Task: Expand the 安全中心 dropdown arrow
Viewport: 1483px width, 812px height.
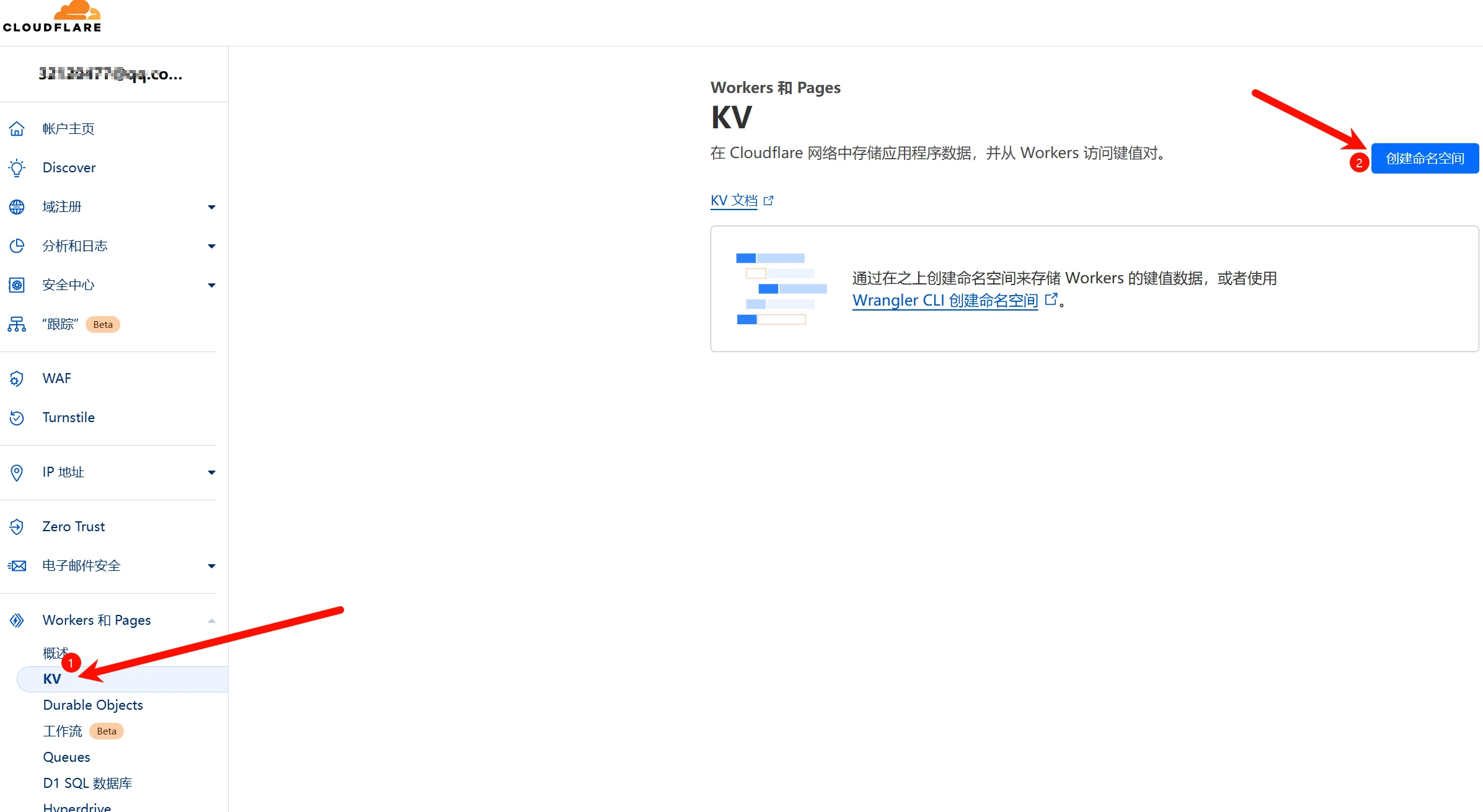Action: point(211,285)
